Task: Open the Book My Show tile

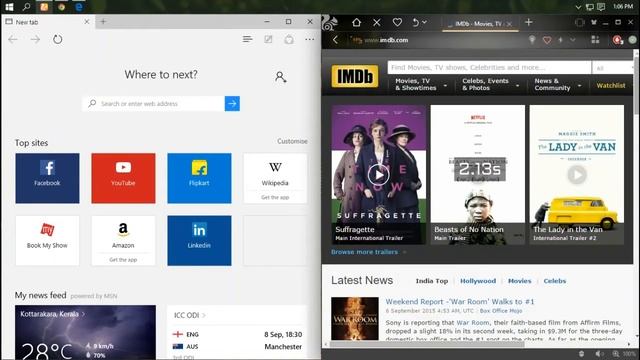Action: point(47,241)
